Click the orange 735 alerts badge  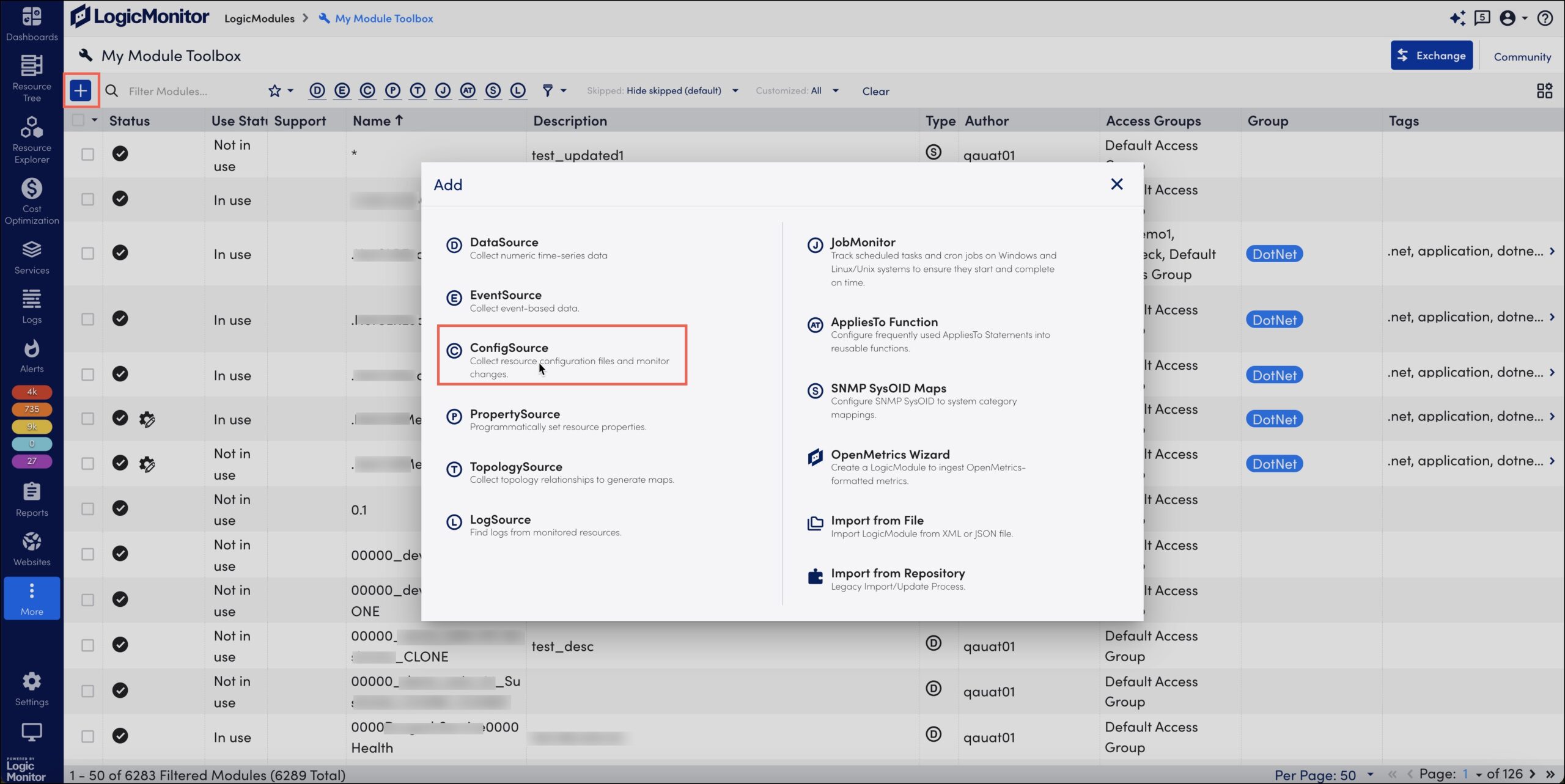[32, 409]
